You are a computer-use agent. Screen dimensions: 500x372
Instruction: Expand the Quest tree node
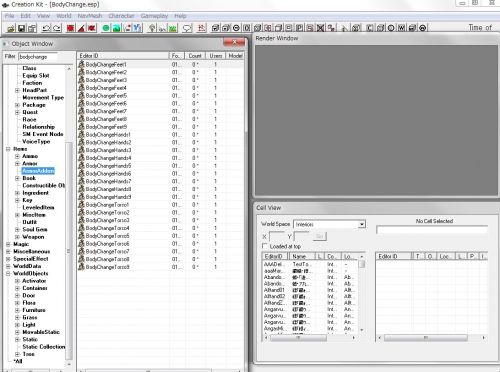(17, 112)
